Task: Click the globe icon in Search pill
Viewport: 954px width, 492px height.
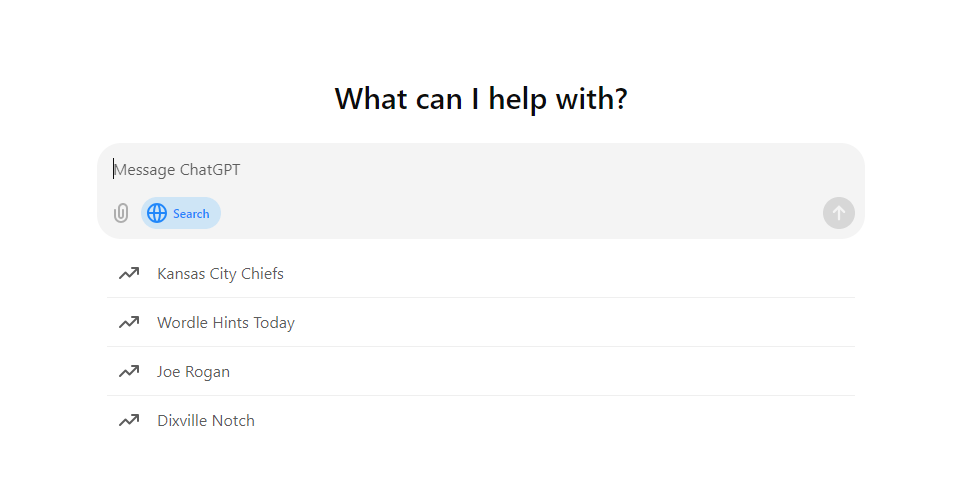Action: 157,213
